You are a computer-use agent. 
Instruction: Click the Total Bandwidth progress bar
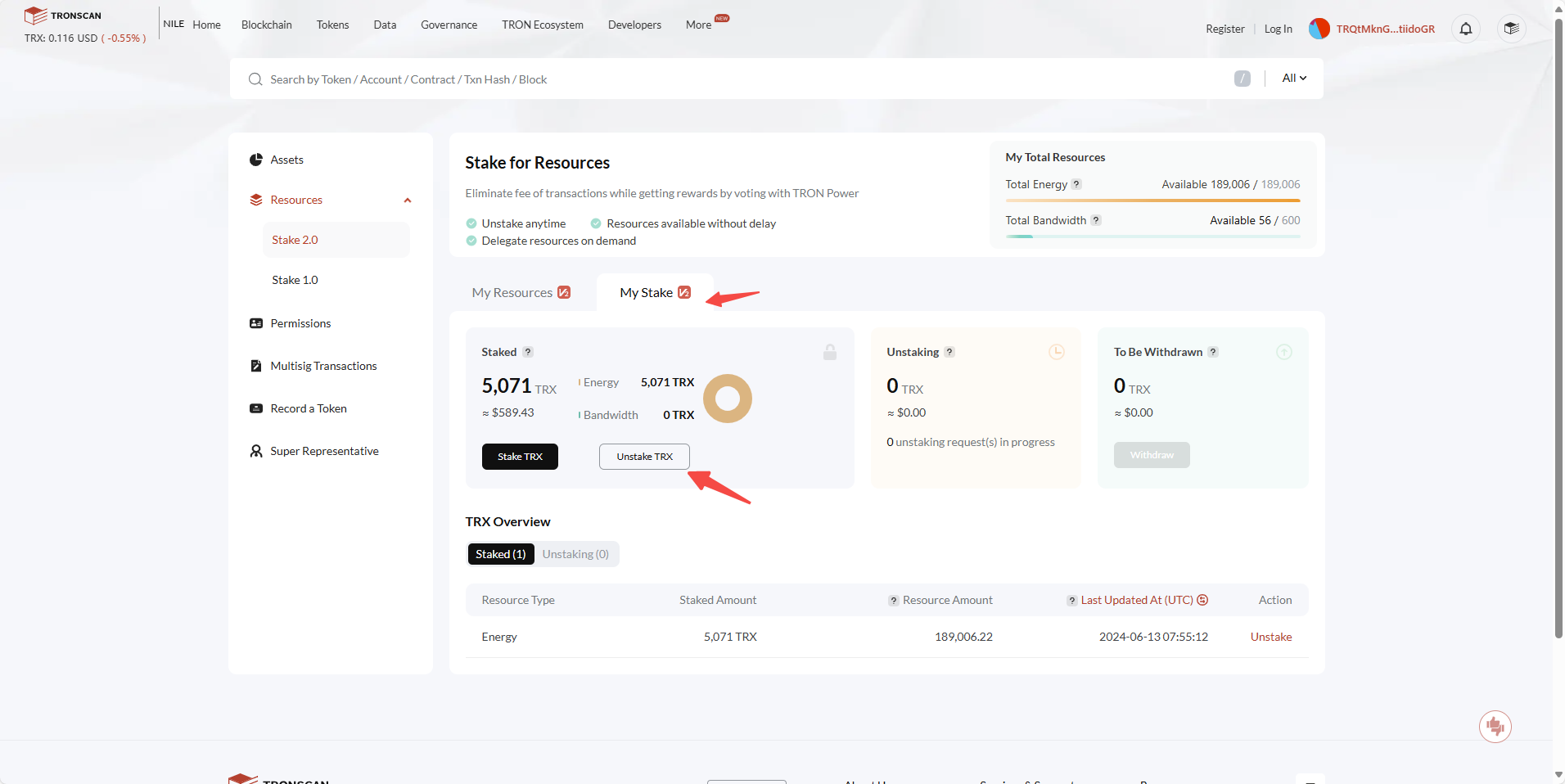1153,237
